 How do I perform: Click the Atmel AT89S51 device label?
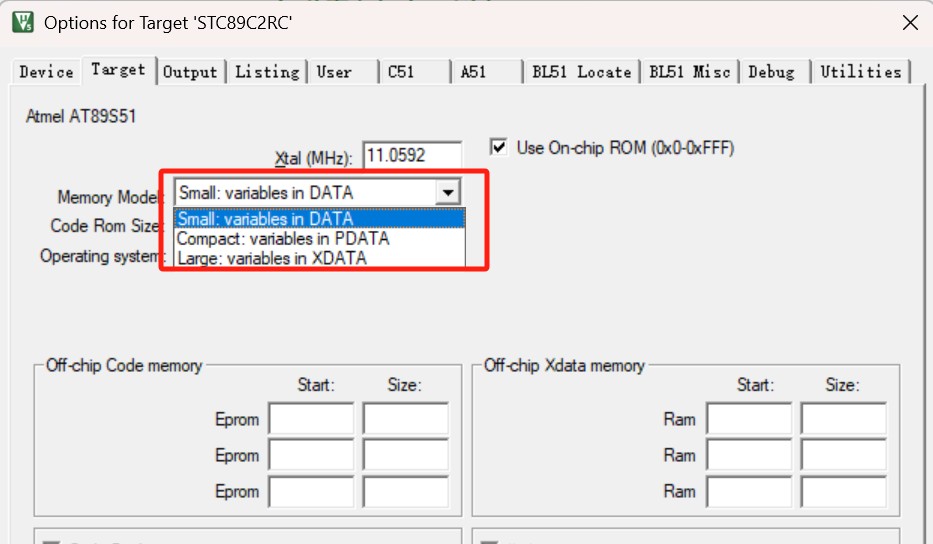point(81,115)
